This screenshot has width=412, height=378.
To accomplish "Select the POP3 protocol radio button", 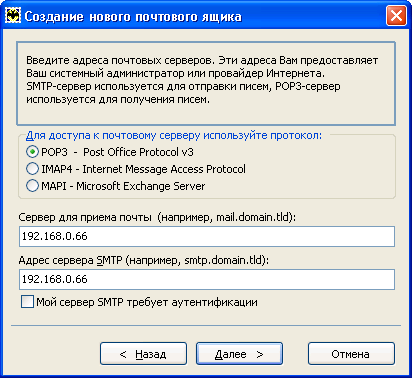I will (32, 152).
